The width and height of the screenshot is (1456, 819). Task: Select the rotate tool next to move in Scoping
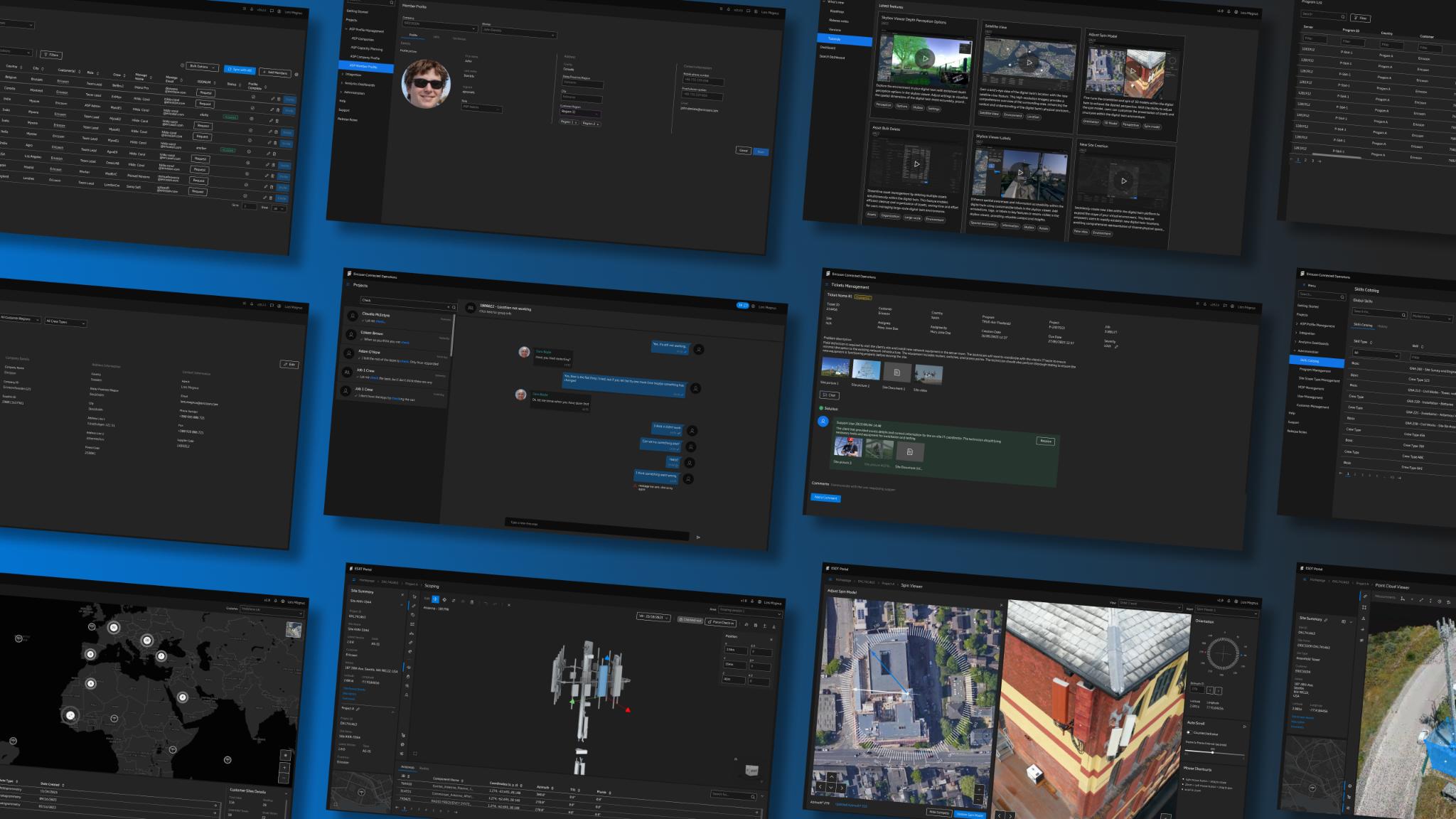click(x=444, y=599)
